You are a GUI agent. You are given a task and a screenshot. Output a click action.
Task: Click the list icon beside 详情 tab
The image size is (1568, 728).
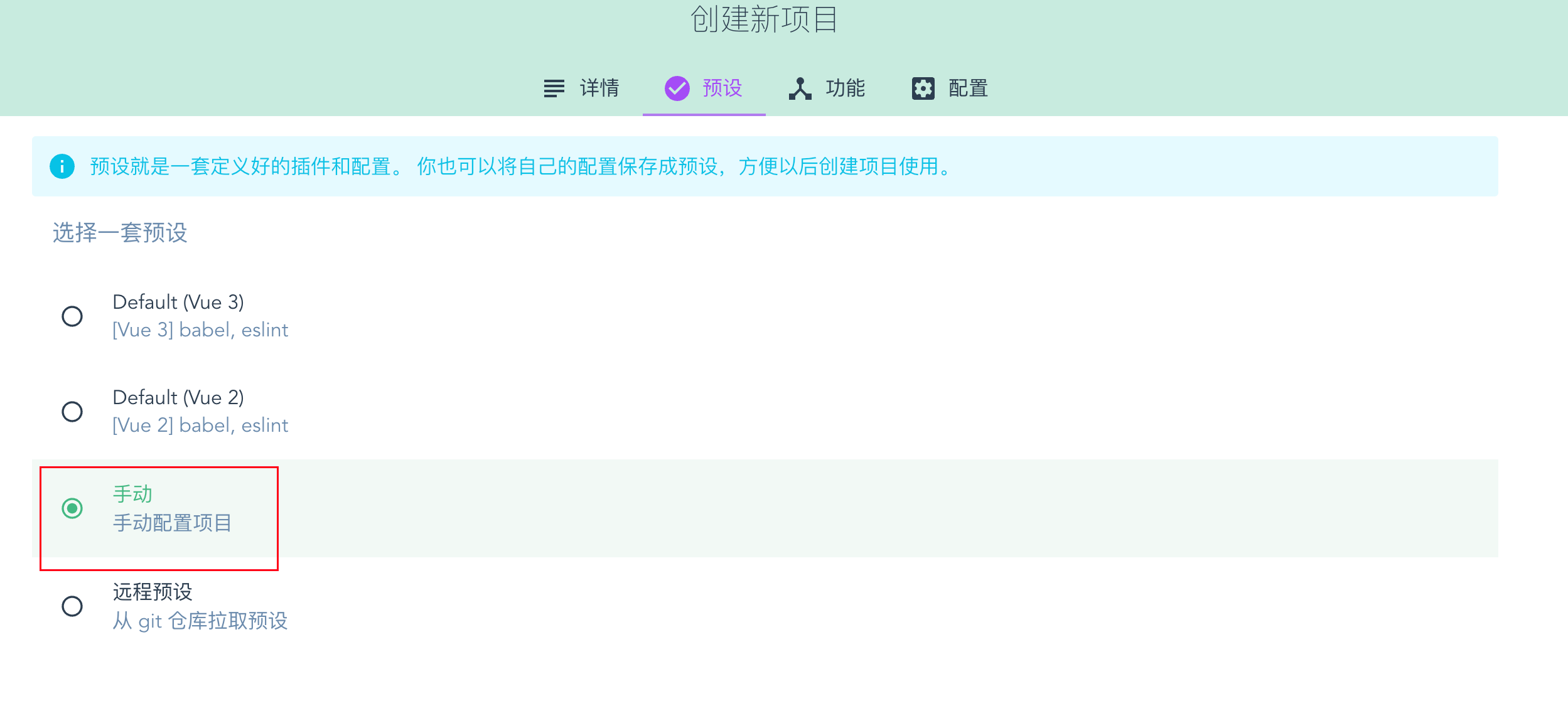(555, 88)
